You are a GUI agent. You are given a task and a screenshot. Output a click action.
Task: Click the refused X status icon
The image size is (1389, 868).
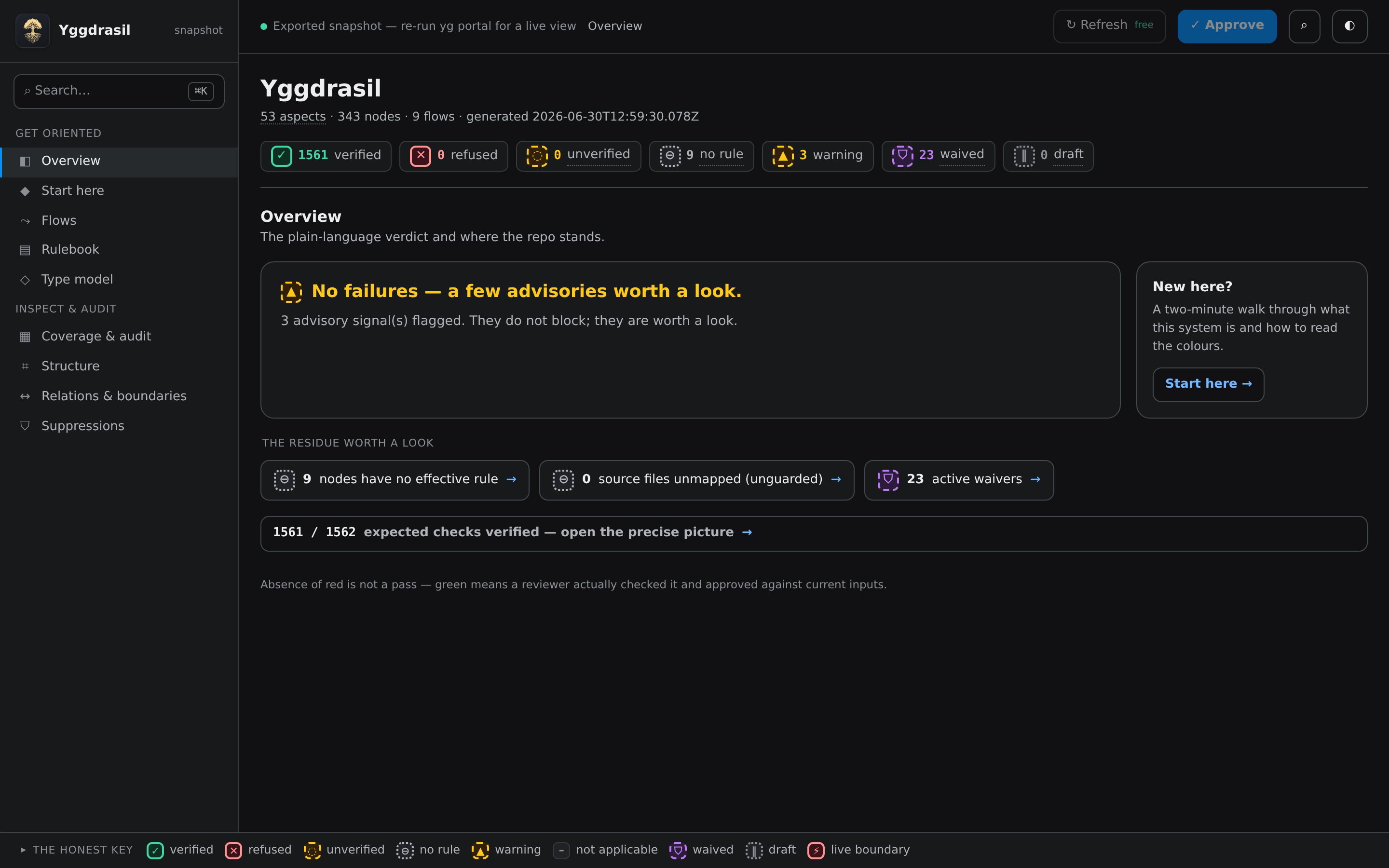coord(420,156)
